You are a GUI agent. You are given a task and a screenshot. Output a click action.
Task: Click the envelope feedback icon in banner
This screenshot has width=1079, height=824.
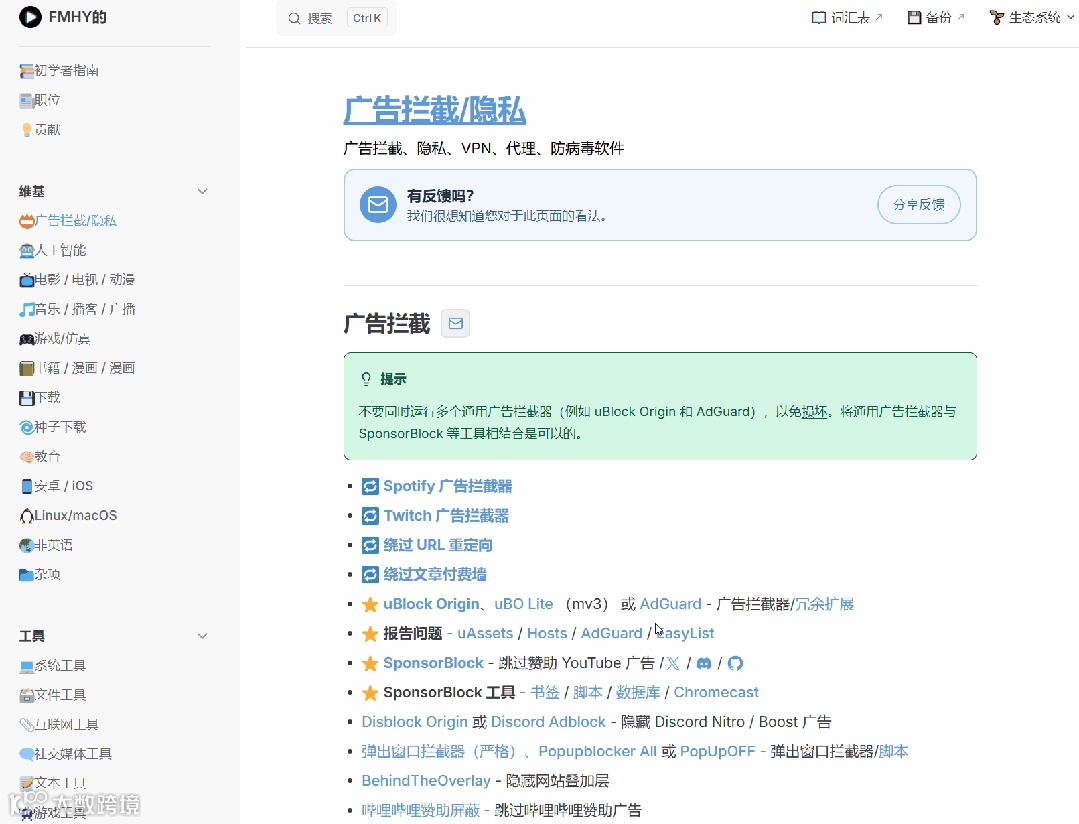[377, 204]
